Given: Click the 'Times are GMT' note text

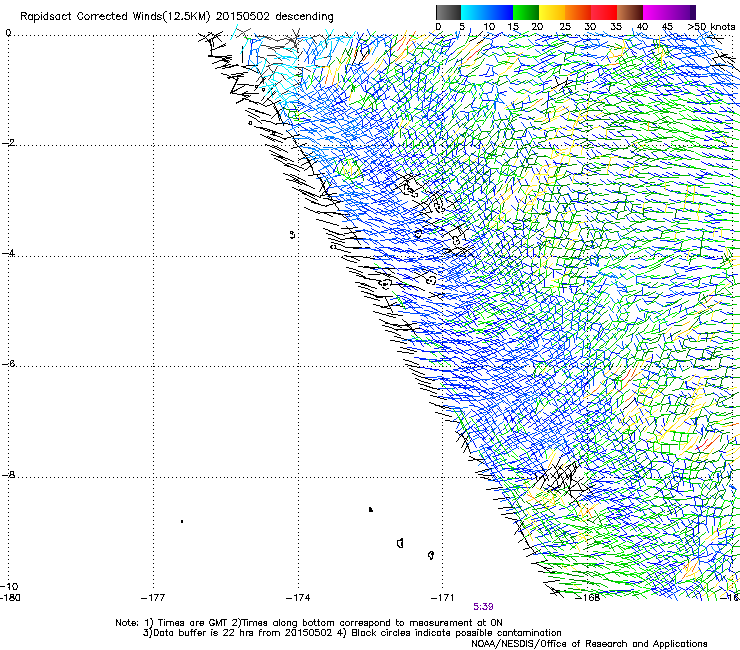Looking at the screenshot, I should 193,623.
